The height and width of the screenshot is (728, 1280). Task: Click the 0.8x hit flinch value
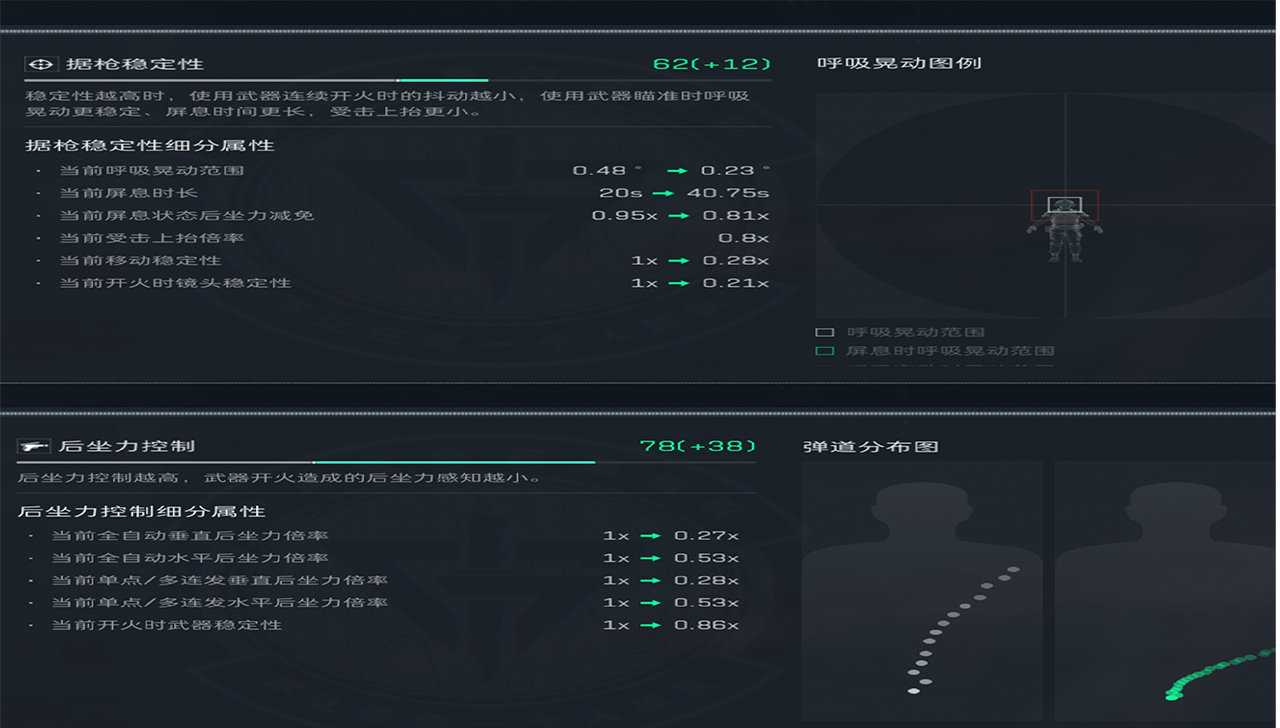point(743,238)
